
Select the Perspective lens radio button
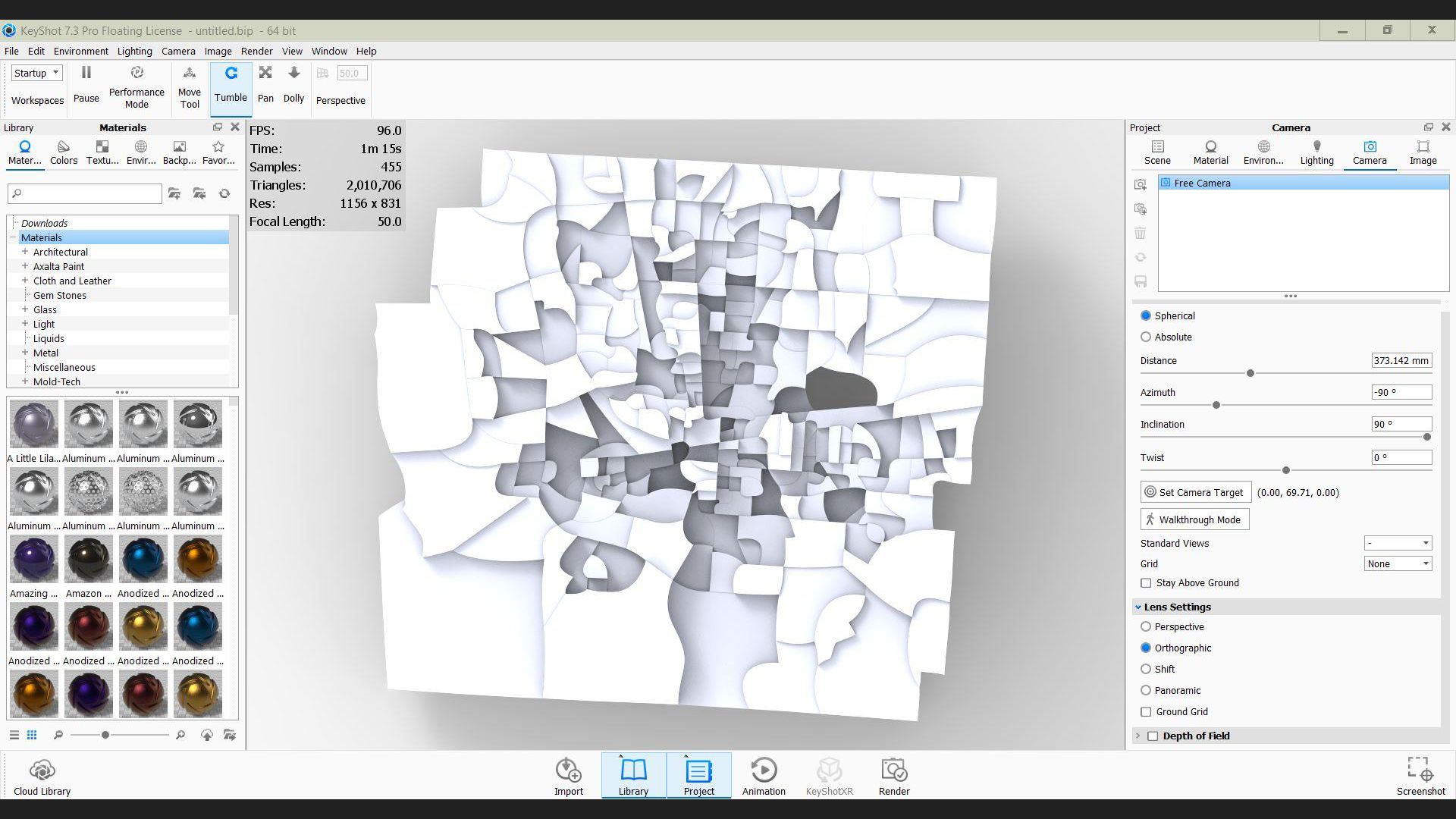point(1146,627)
